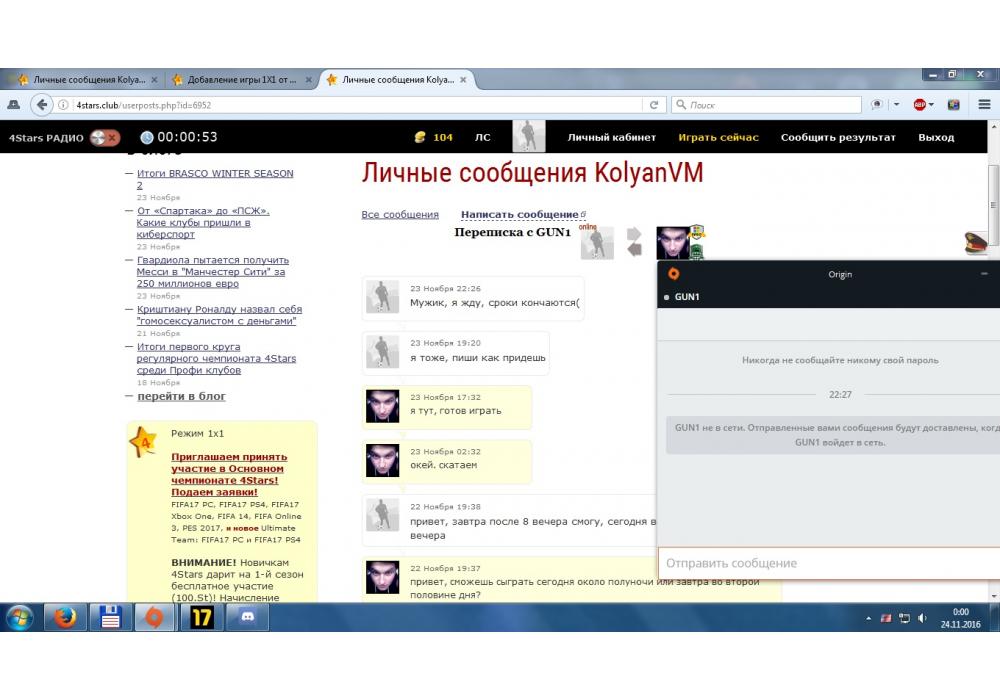Open the 'Все сообщения' link
This screenshot has height=700, width=1000.
400,214
